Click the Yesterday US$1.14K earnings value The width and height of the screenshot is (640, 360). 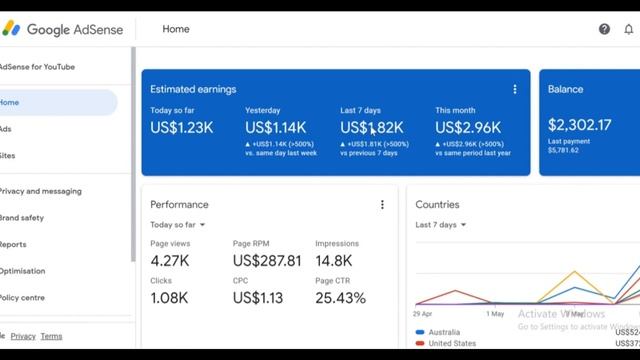[276, 128]
